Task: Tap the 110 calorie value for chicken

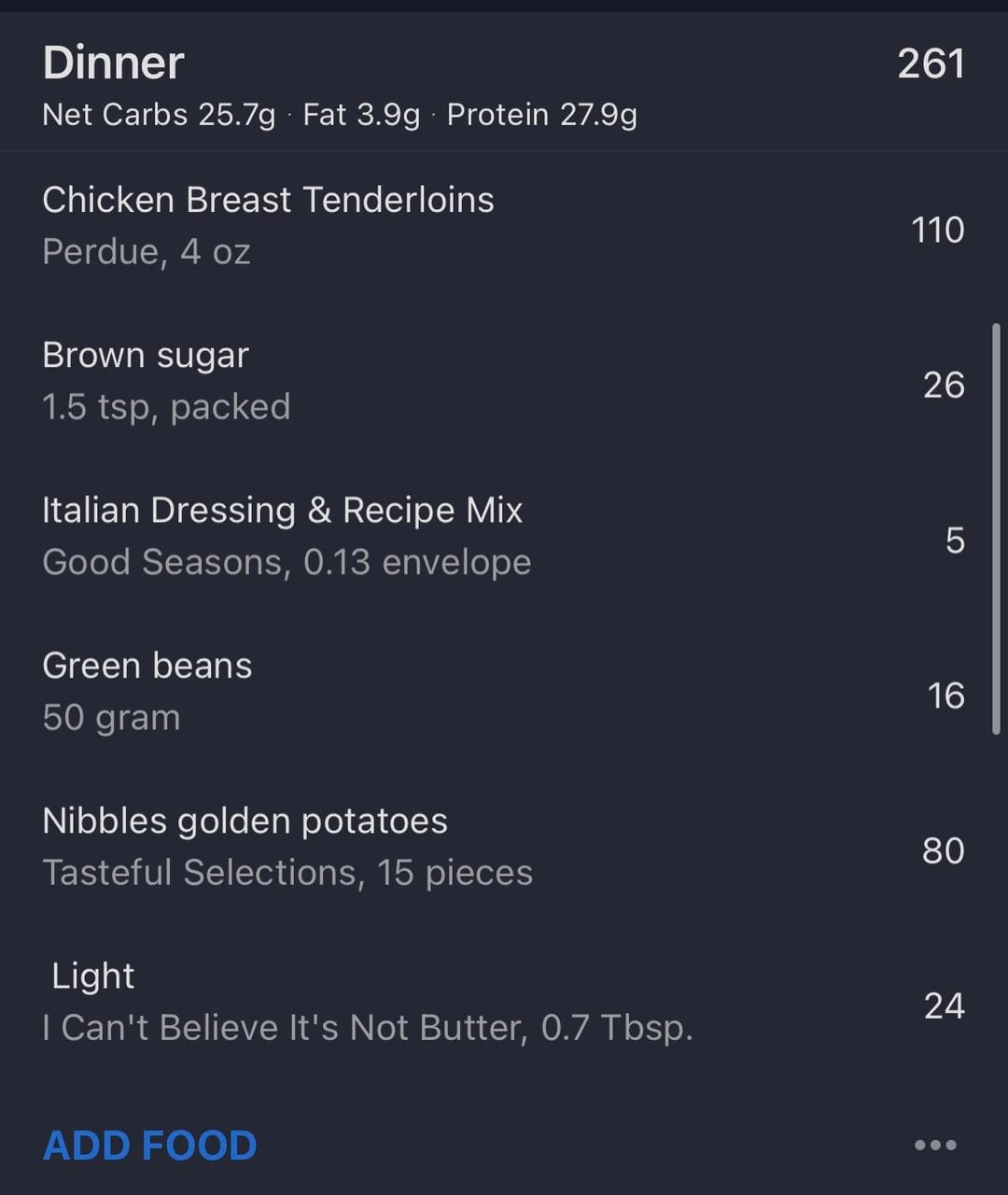Action: [x=937, y=230]
